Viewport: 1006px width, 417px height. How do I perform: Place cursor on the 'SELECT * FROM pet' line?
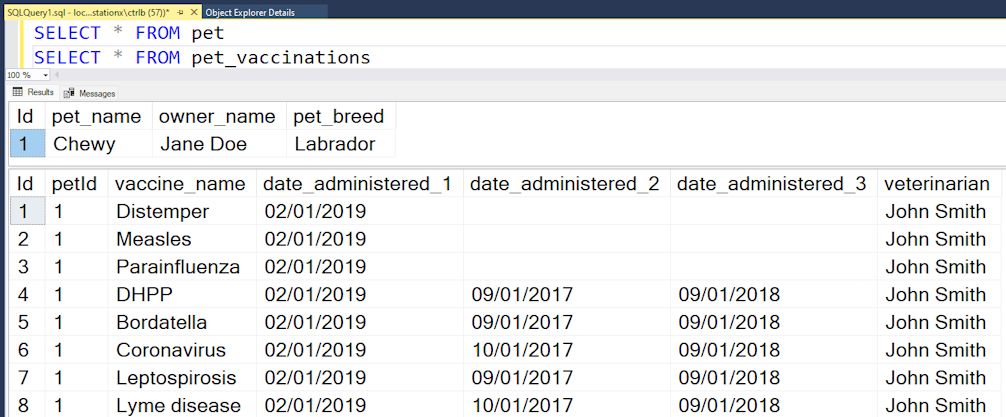coord(130,33)
